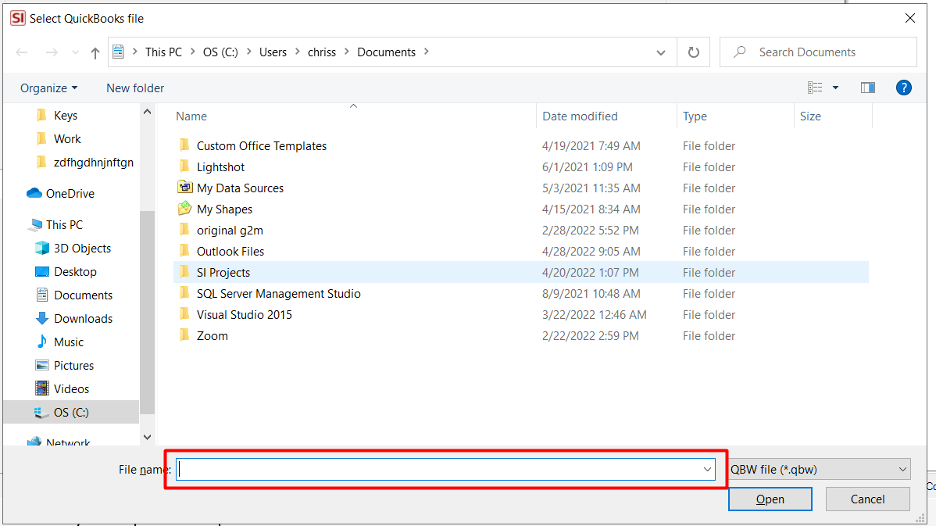
Task: Click scroll-up arrow of navigation pane
Action: [147, 112]
